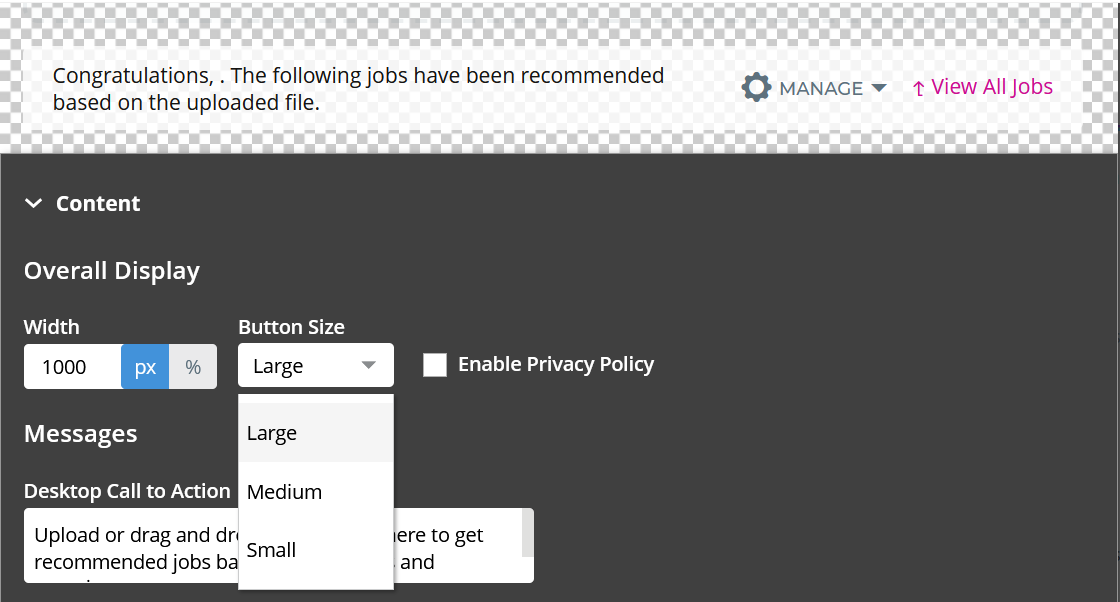Click the Congratulations recommended jobs message
Image resolution: width=1120 pixels, height=602 pixels.
(359, 89)
